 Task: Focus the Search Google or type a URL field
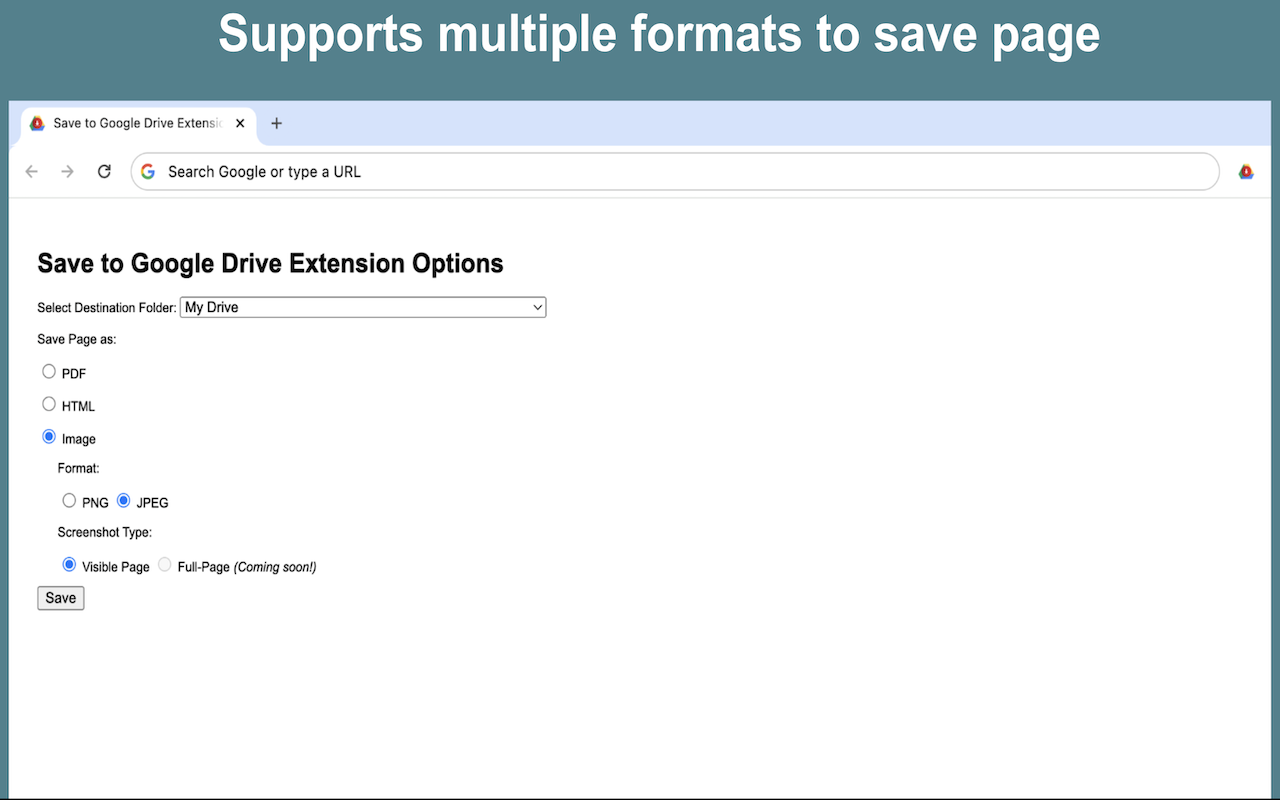(x=675, y=172)
